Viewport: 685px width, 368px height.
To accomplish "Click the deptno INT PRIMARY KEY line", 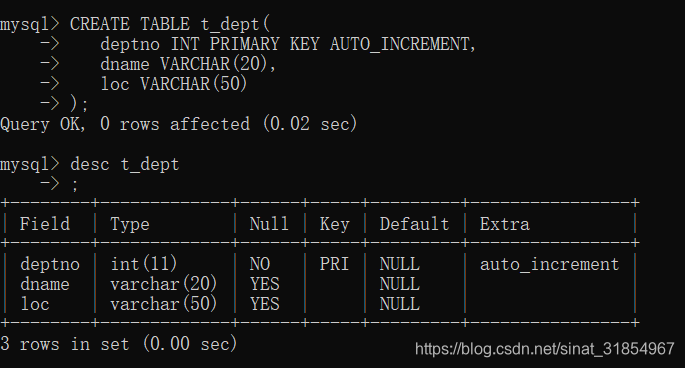I will tap(288, 44).
